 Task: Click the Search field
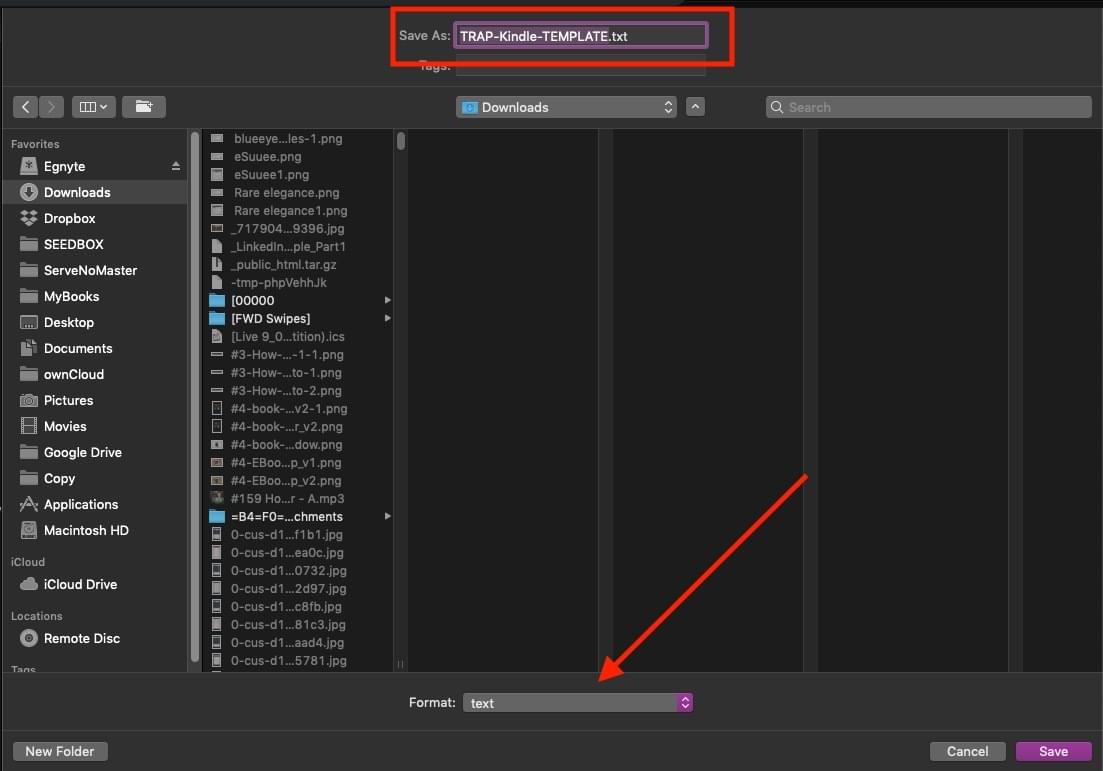click(x=928, y=107)
